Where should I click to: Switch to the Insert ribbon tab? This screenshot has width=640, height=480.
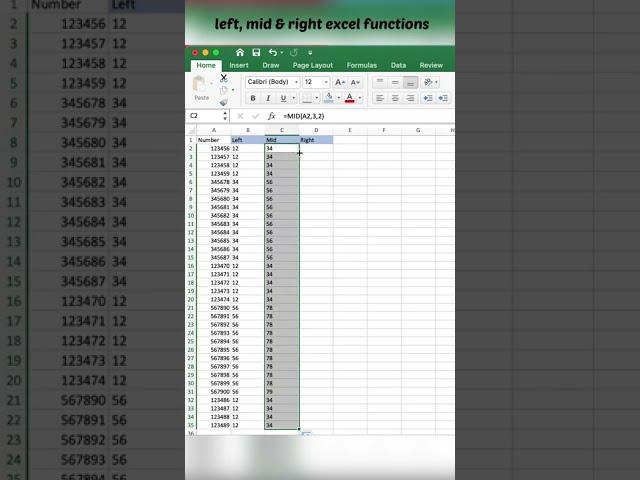[x=239, y=65]
